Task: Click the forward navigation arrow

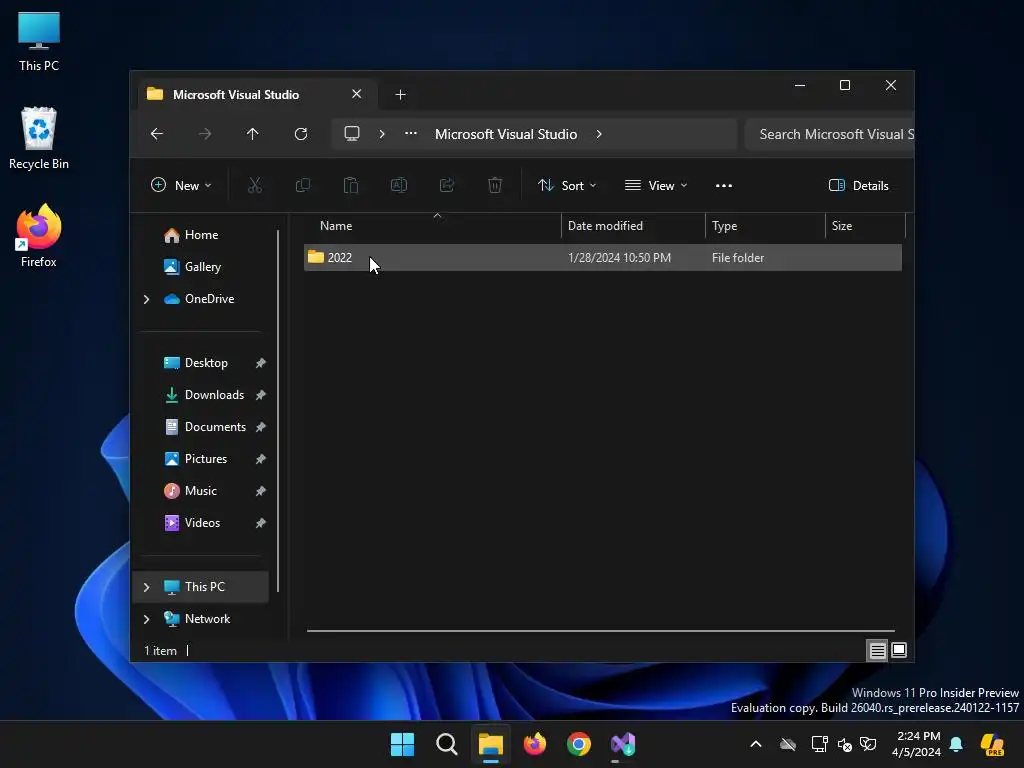Action: click(205, 134)
